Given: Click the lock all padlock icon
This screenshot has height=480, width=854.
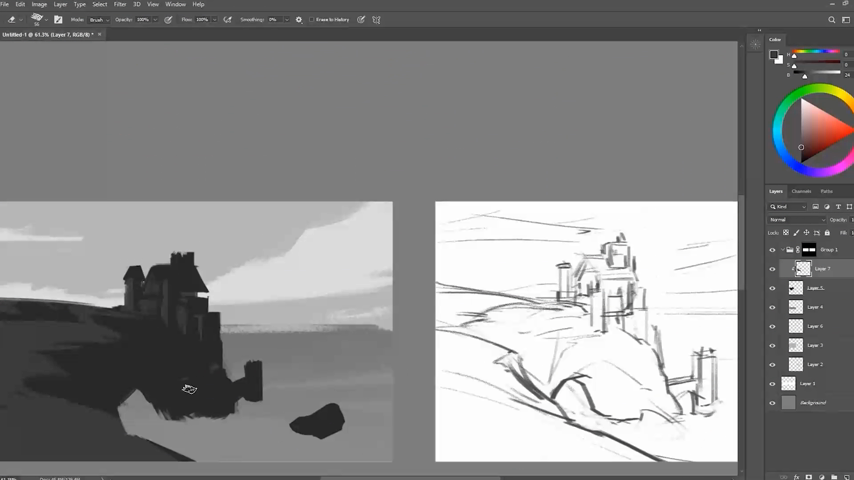Looking at the screenshot, I should [827, 233].
